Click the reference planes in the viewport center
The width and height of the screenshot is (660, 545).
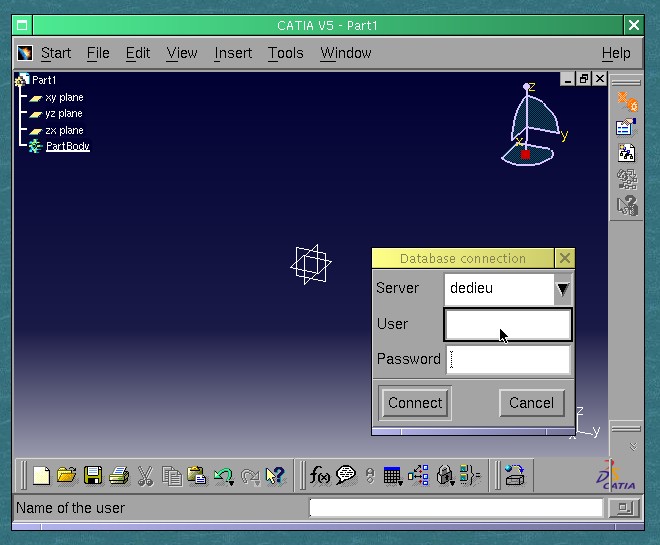click(x=311, y=264)
